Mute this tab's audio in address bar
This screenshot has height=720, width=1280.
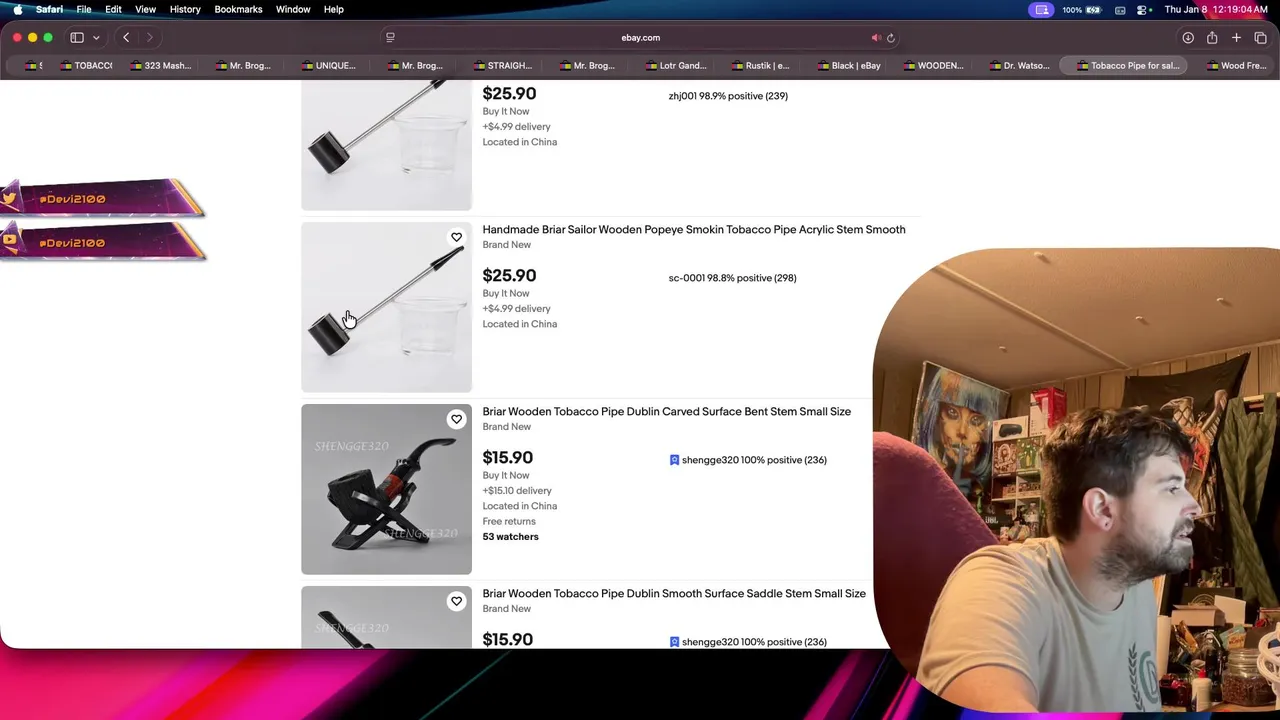coord(876,38)
